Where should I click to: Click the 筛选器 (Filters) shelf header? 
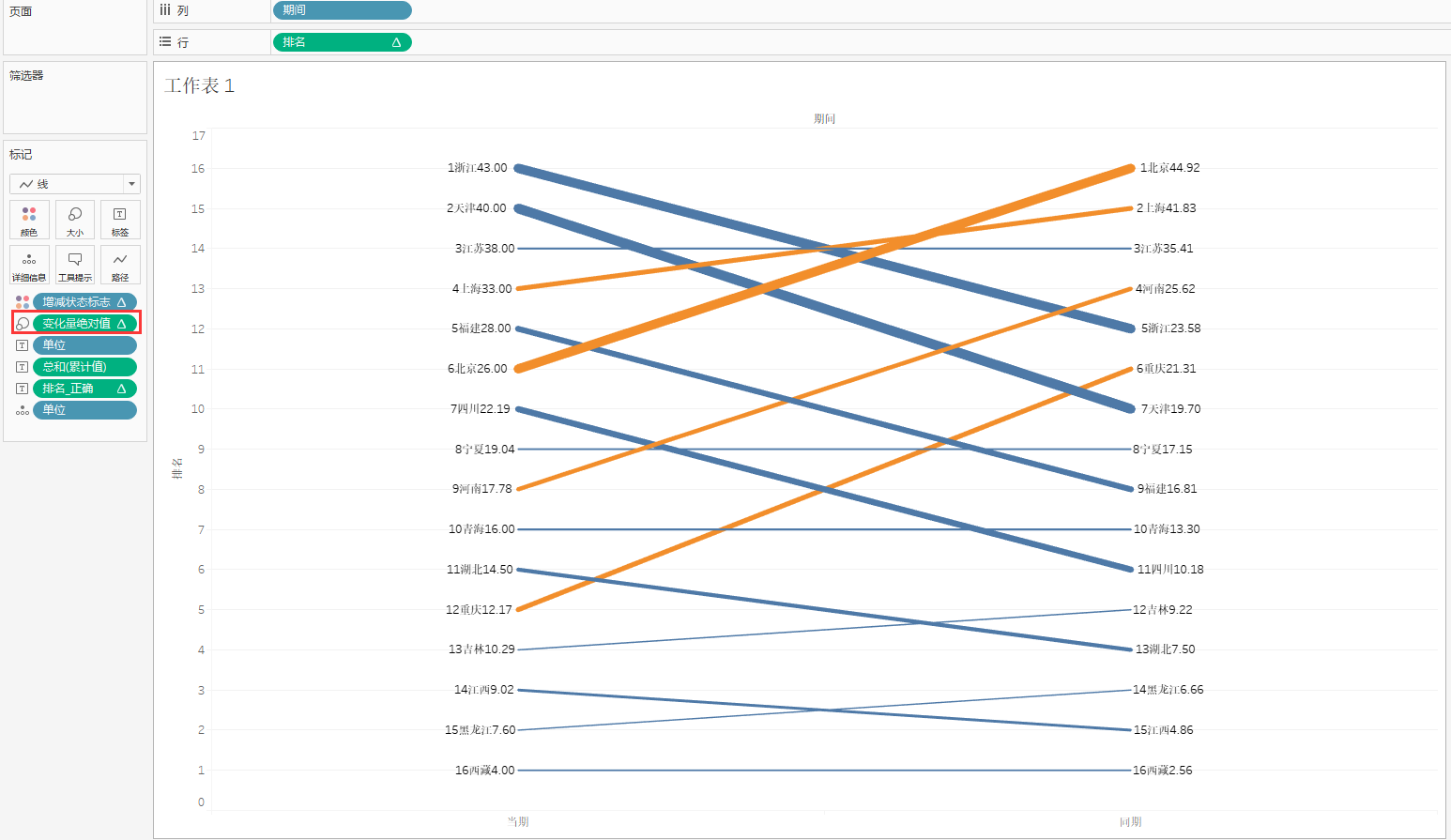tap(26, 75)
